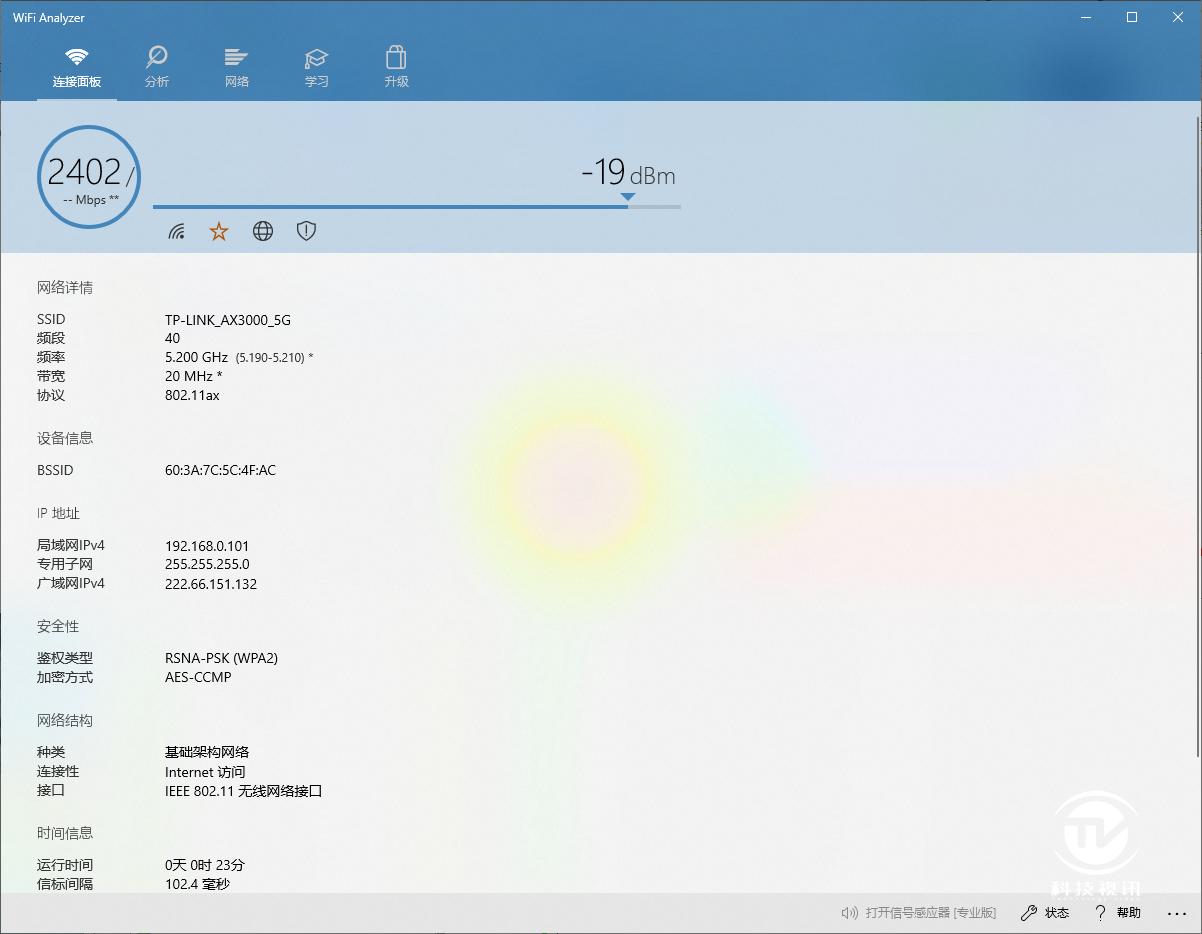Viewport: 1202px width, 934px height.
Task: Toggle the orange favorite star icon
Action: (x=219, y=232)
